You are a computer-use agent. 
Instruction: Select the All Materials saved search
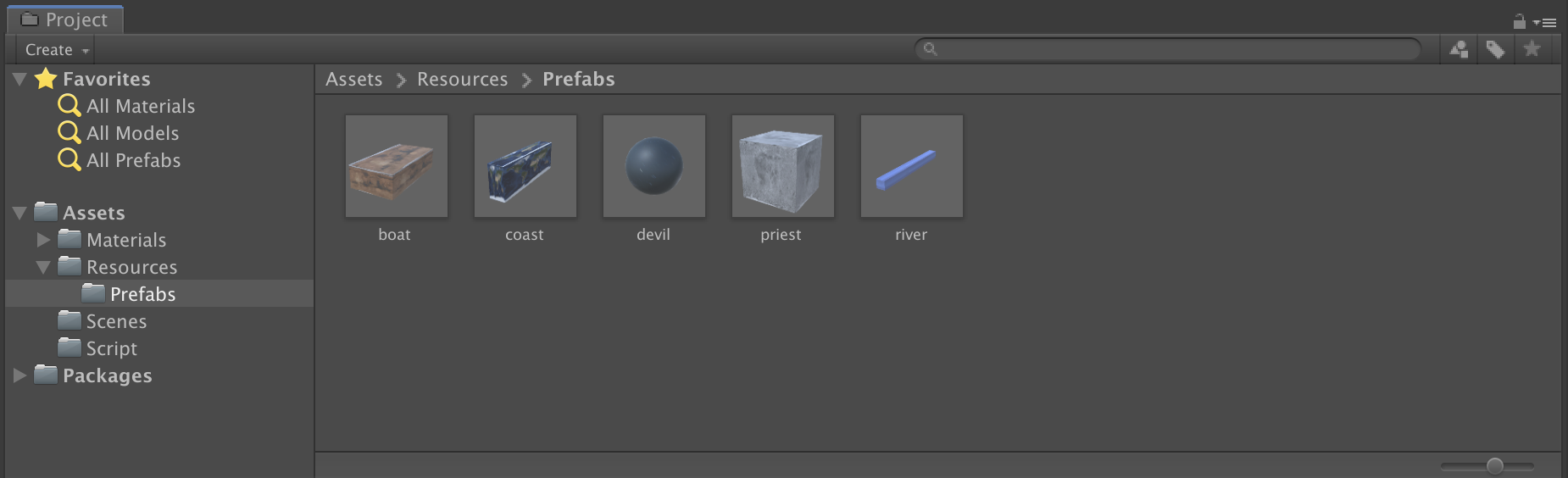[x=126, y=106]
